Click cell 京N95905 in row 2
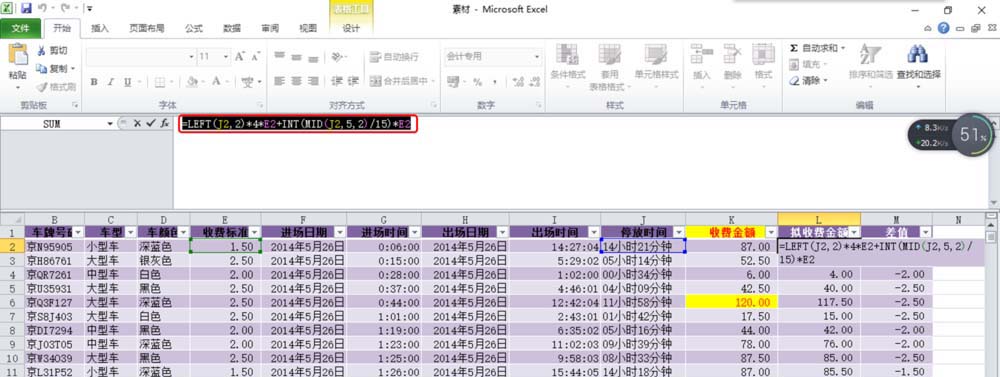 [x=55, y=246]
